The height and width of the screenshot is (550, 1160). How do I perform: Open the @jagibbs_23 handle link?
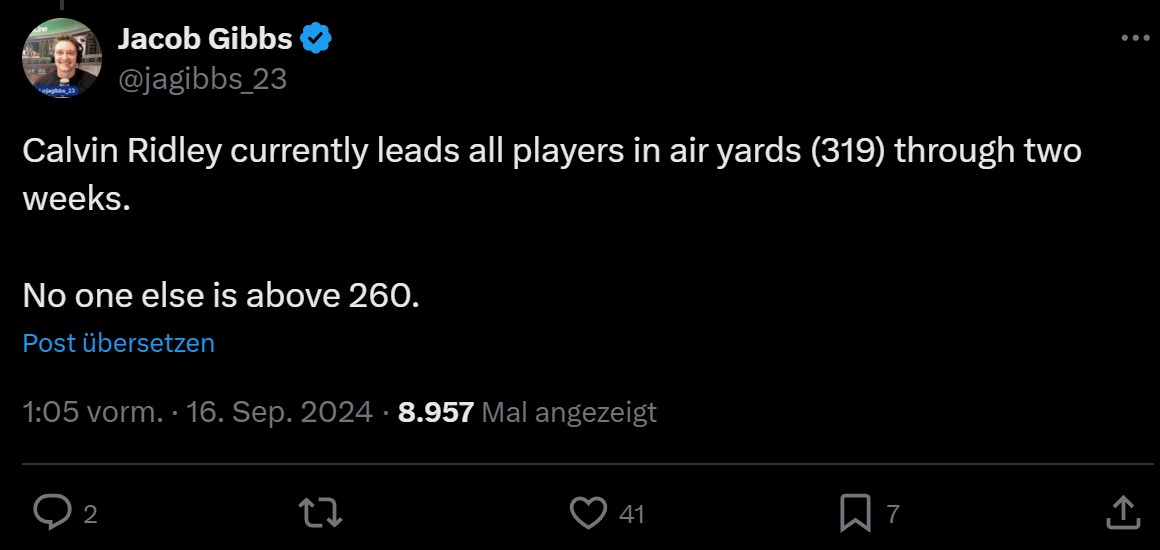pos(202,78)
